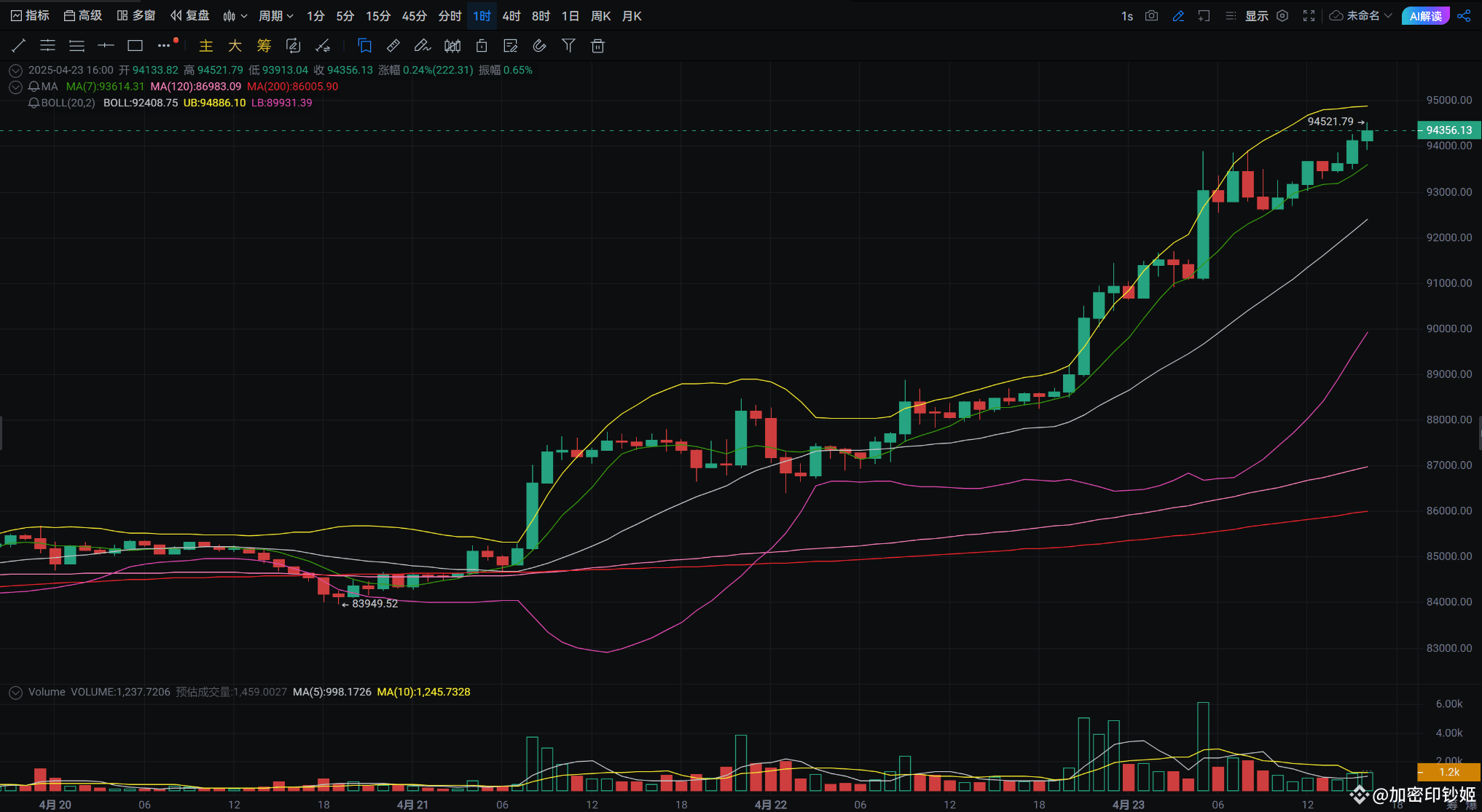Image resolution: width=1482 pixels, height=812 pixels.
Task: Select the rectangle drawing tool
Action: pyautogui.click(x=135, y=45)
